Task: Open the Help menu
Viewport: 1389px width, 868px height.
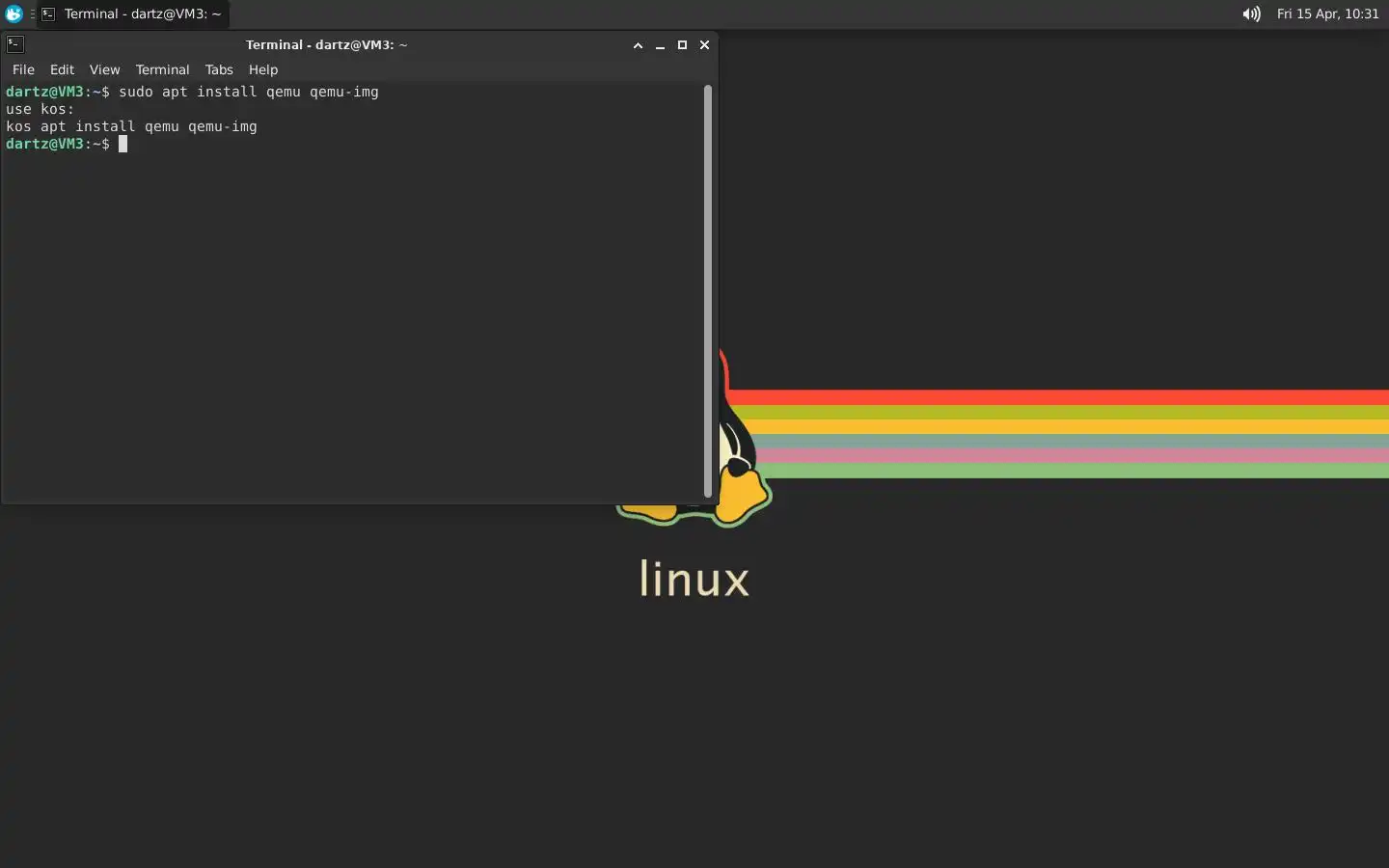Action: (x=262, y=69)
